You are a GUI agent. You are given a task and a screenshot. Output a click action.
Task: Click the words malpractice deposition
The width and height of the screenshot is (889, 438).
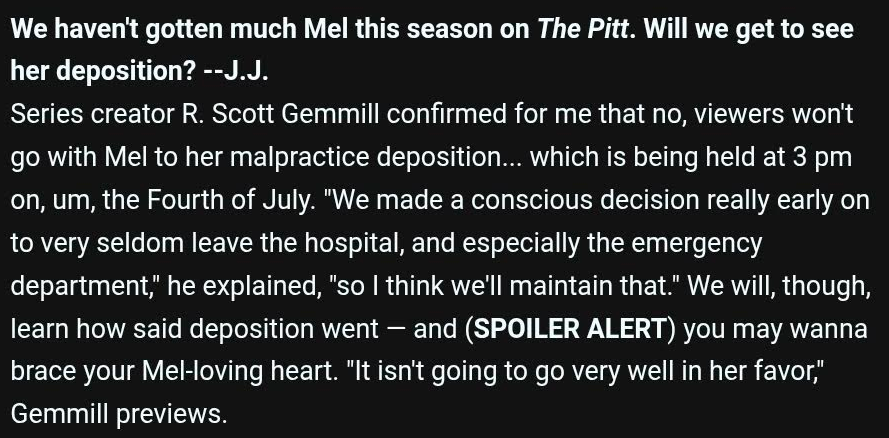coord(376,158)
